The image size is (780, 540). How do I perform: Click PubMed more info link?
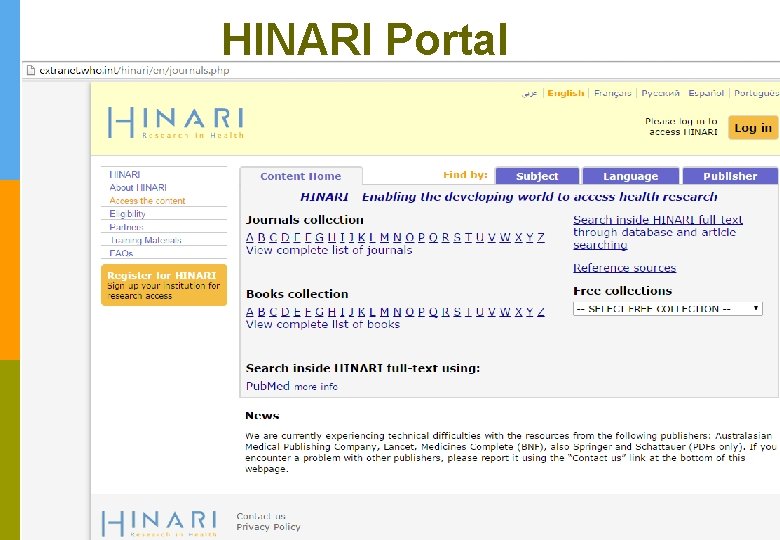[316, 386]
